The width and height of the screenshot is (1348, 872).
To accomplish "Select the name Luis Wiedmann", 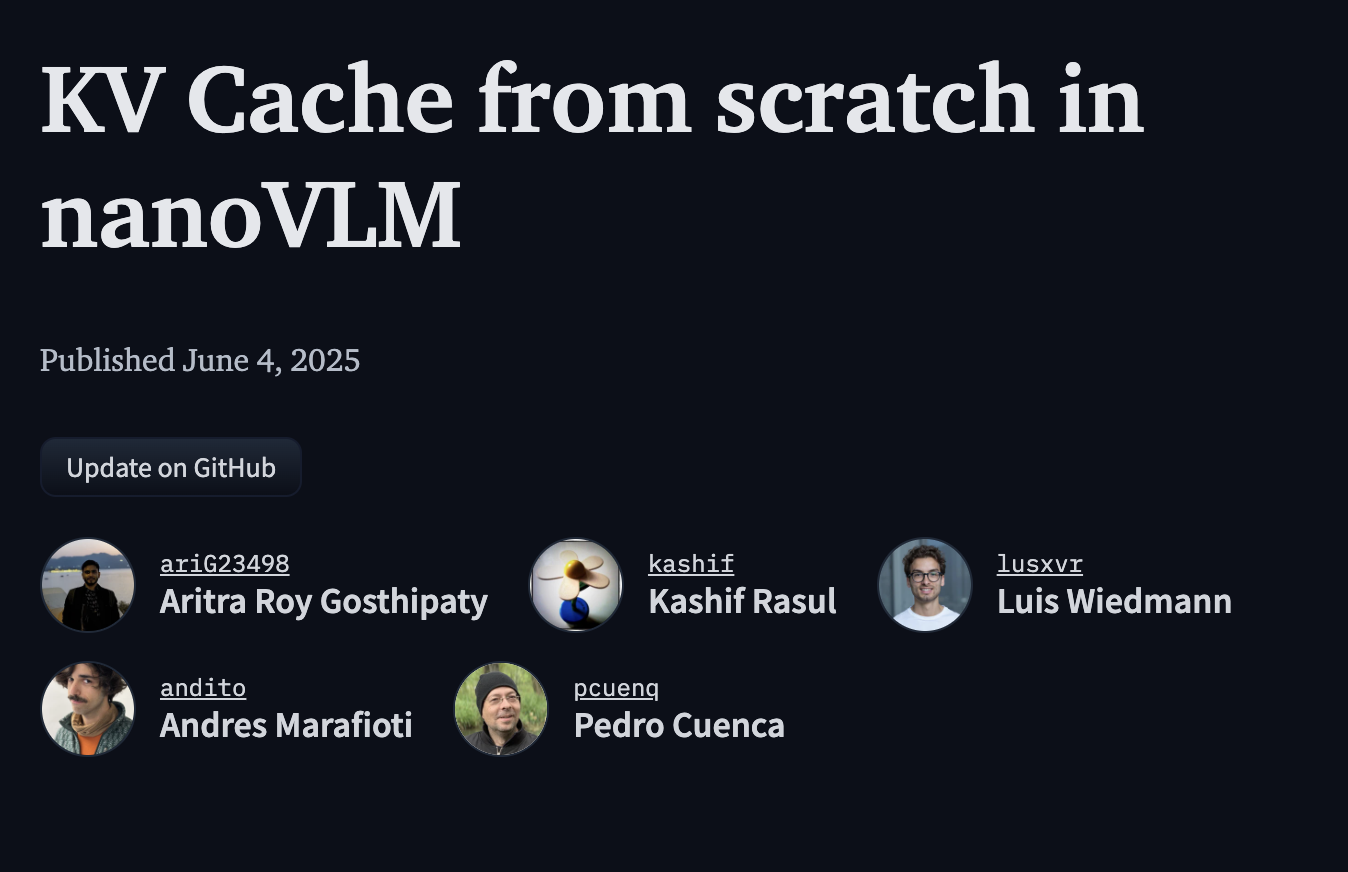I will tap(1114, 602).
